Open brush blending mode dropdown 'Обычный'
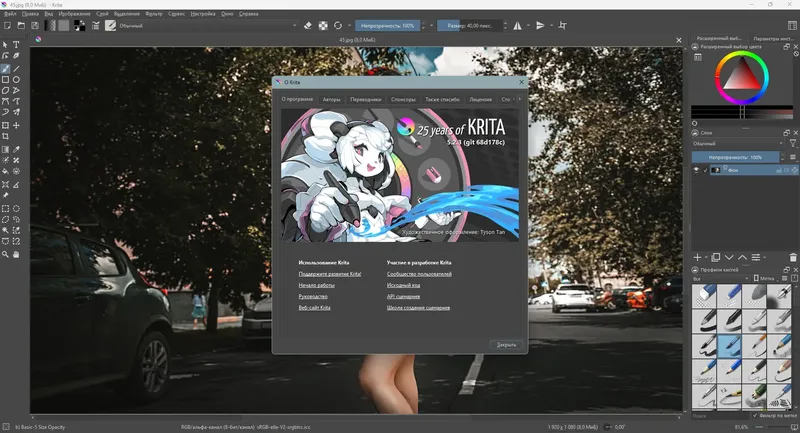 point(208,26)
